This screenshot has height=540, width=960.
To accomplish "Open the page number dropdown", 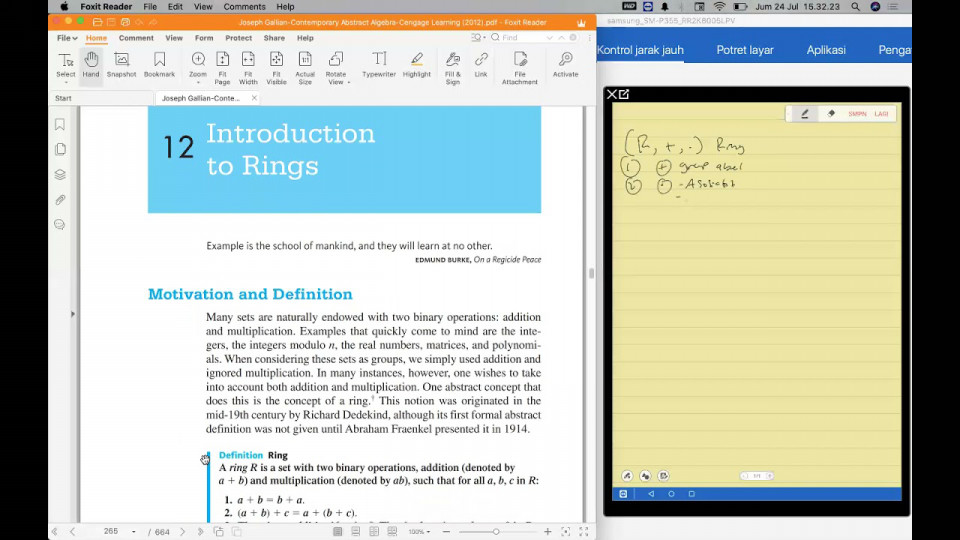I will coord(133,531).
